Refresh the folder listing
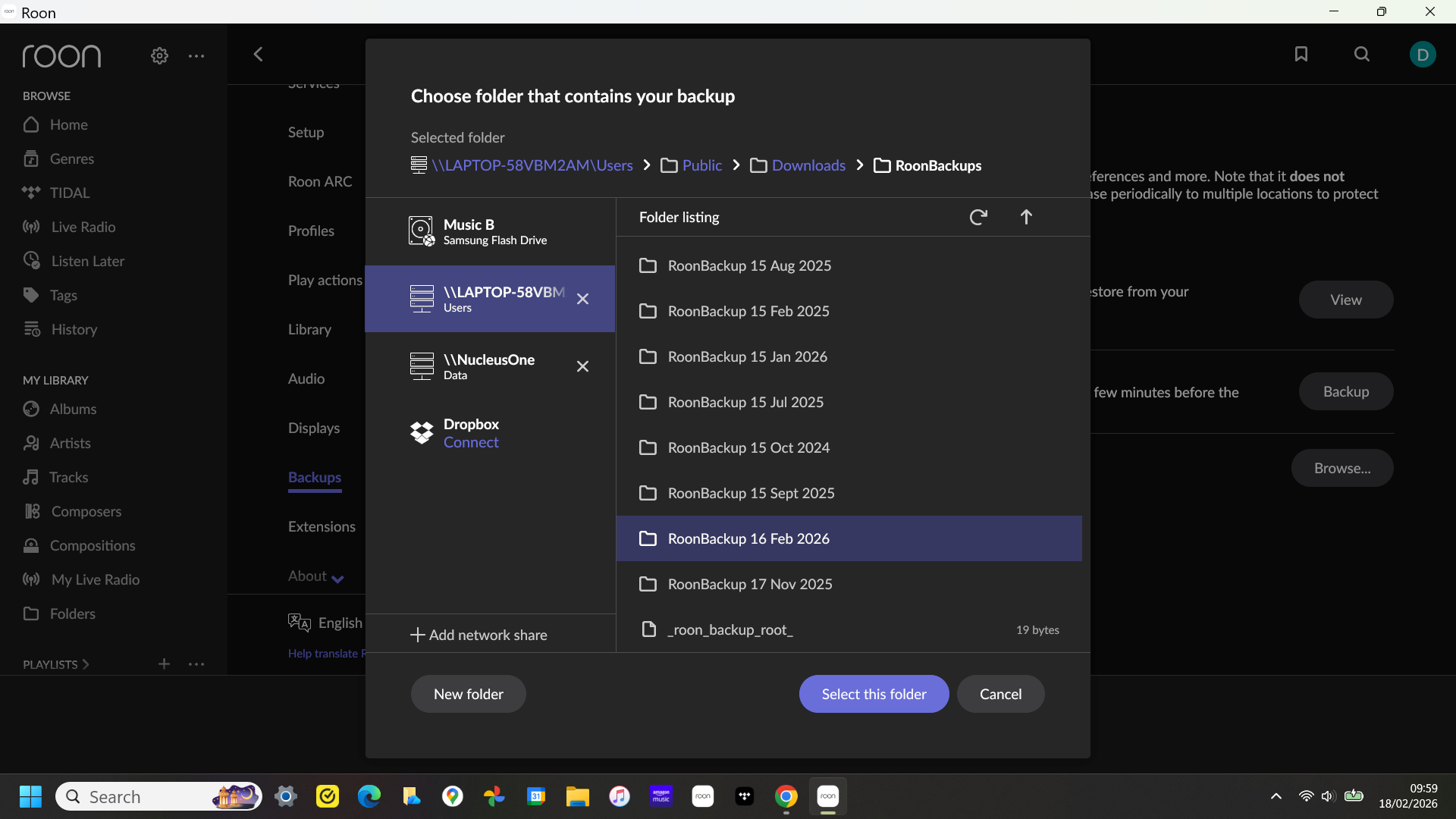This screenshot has height=819, width=1456. [x=978, y=218]
